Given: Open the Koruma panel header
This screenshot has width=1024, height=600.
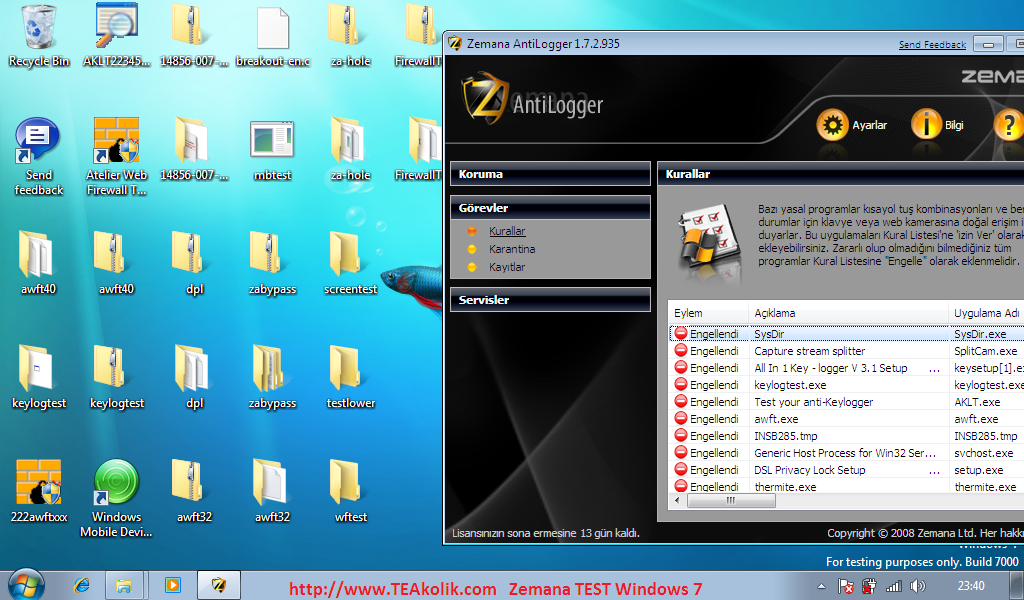Looking at the screenshot, I should pyautogui.click(x=550, y=174).
